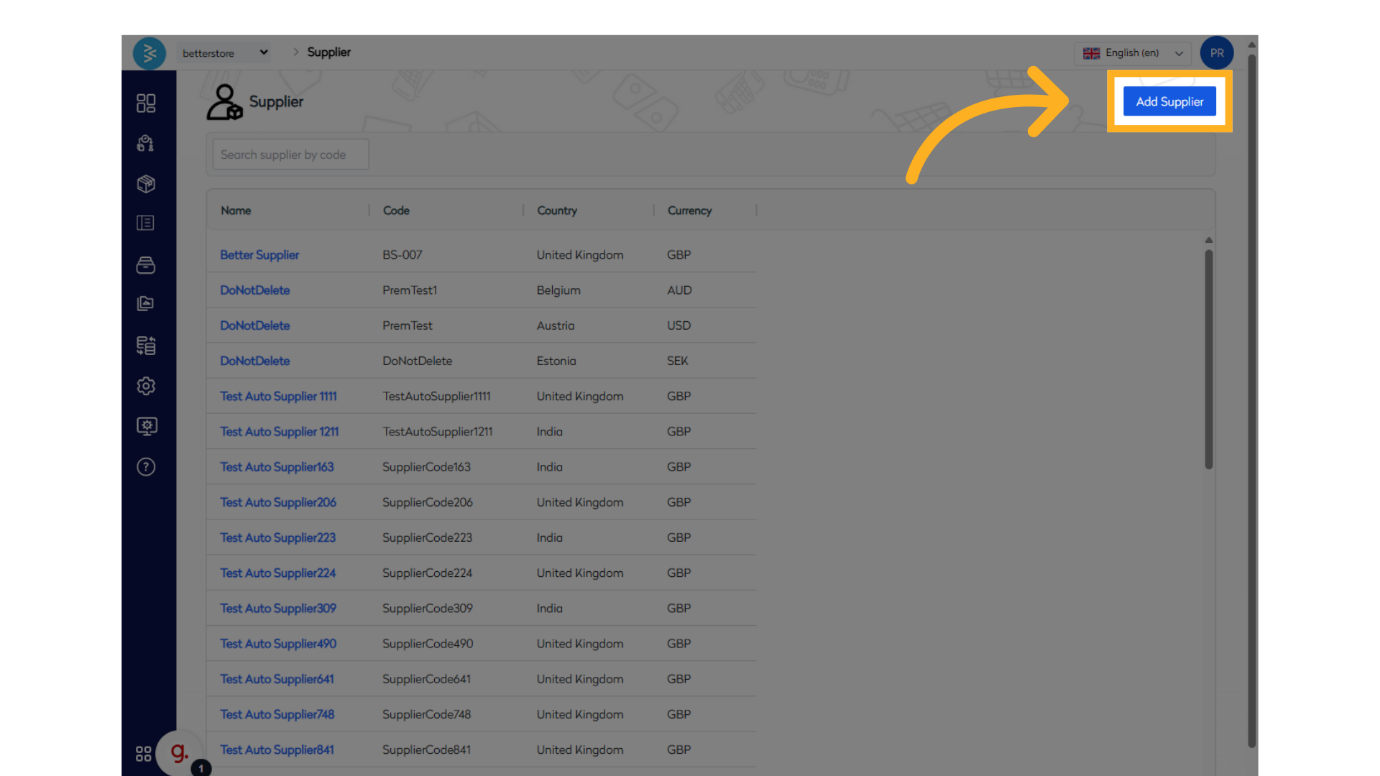Open the Better Supplier link
1380x776 pixels.
[260, 255]
